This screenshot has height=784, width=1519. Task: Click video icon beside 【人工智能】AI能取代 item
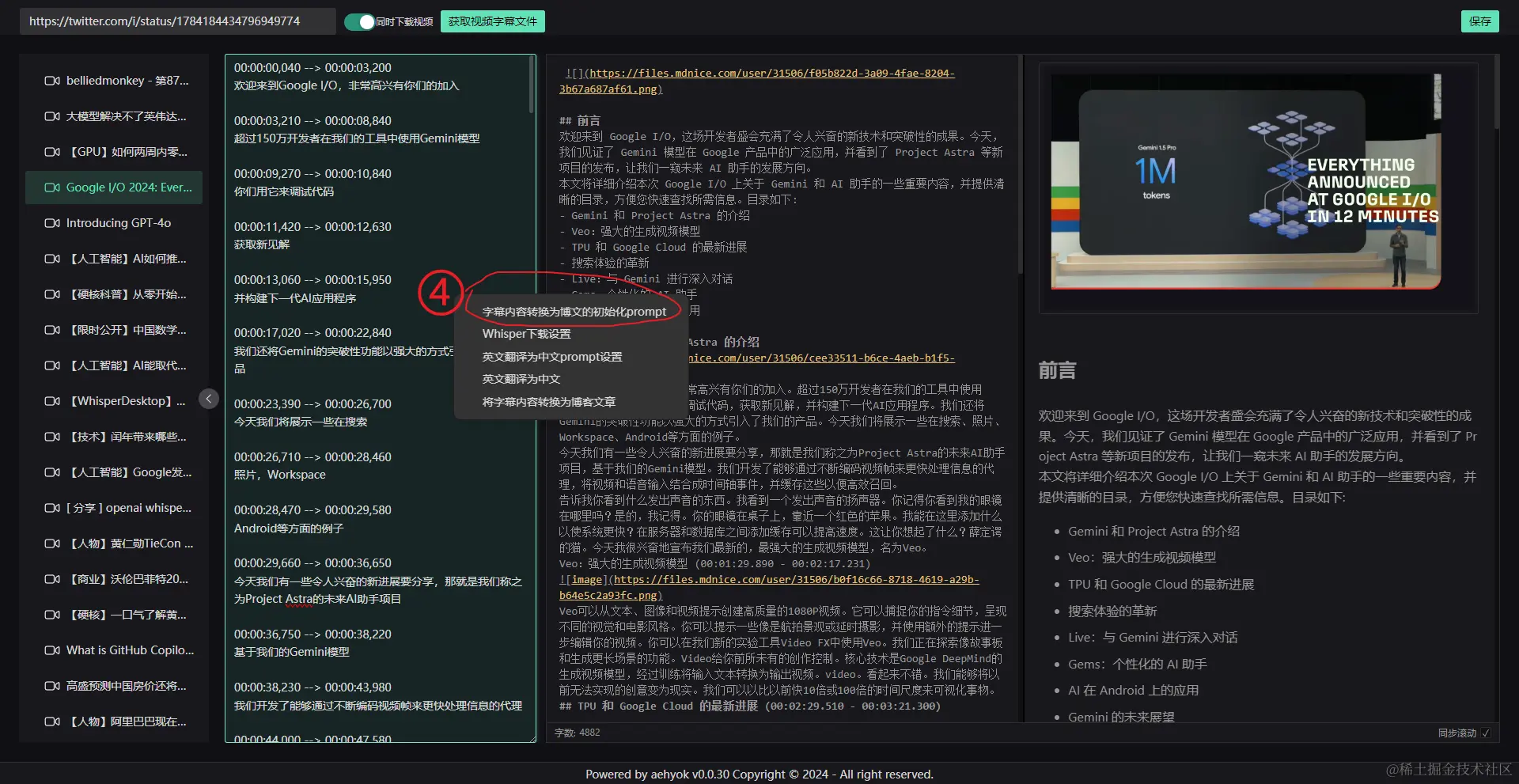pos(52,365)
